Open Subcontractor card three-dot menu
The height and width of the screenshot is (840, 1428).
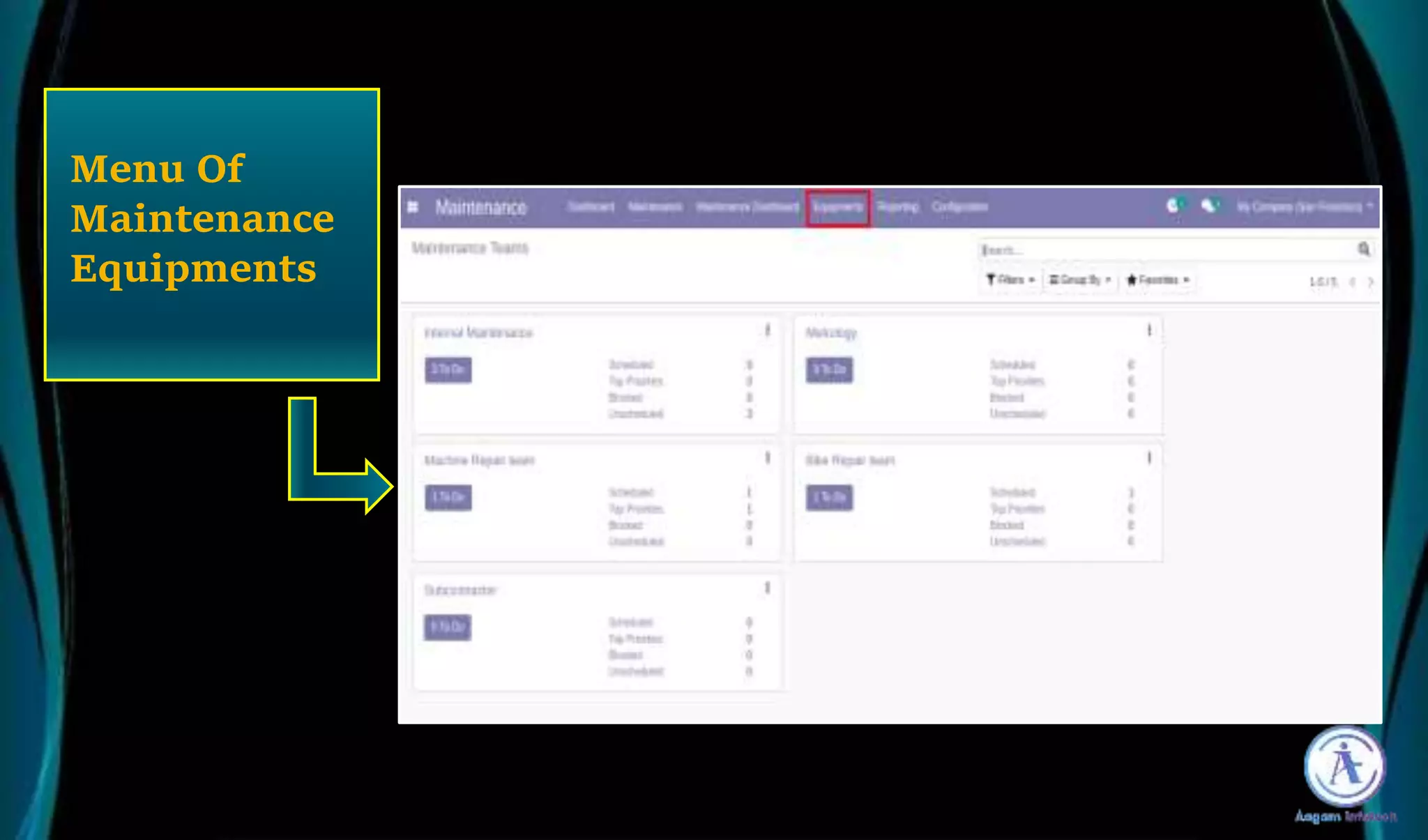pos(767,588)
